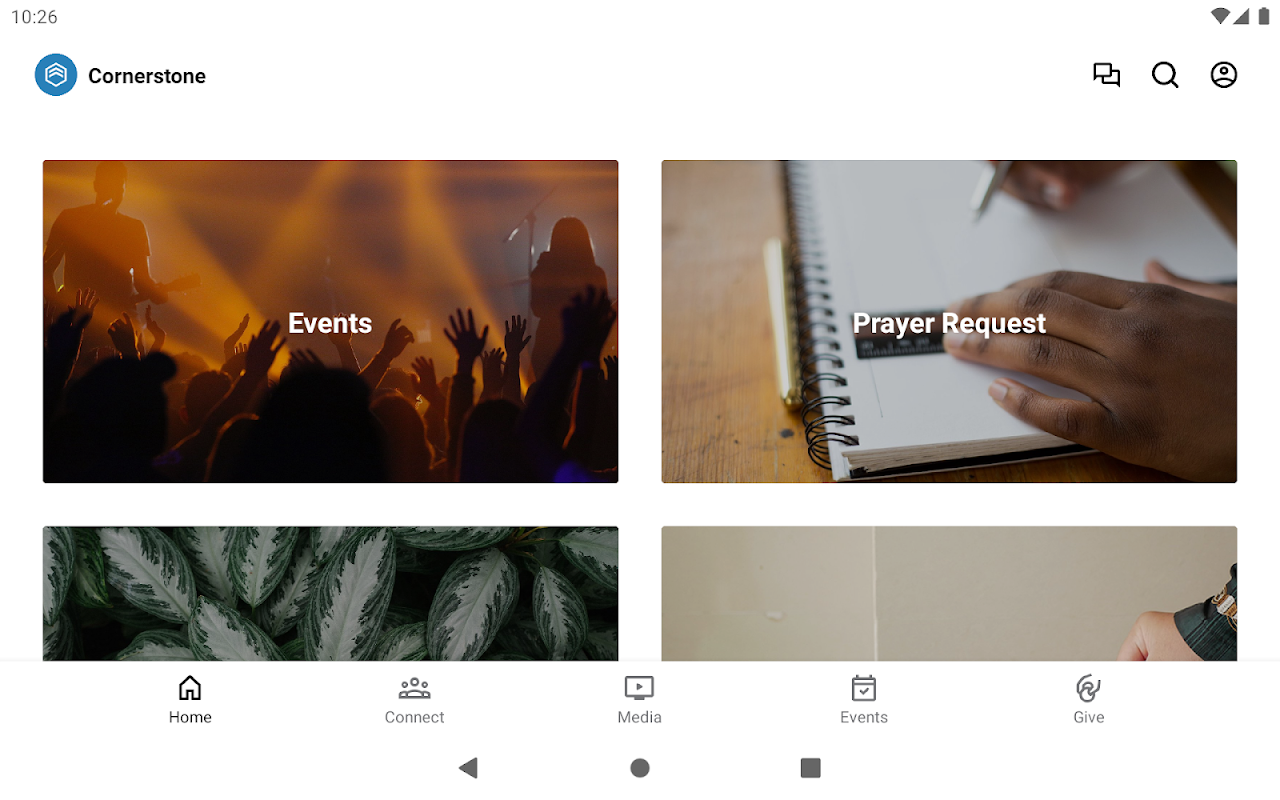Tap the Android back triangle button
The width and height of the screenshot is (1280, 800).
(x=468, y=768)
